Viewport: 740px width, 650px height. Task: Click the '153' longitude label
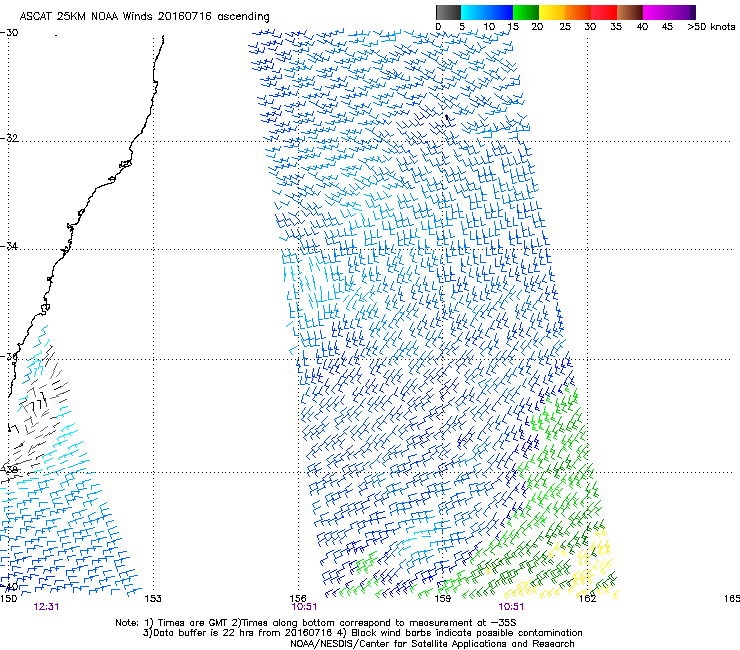[x=153, y=599]
